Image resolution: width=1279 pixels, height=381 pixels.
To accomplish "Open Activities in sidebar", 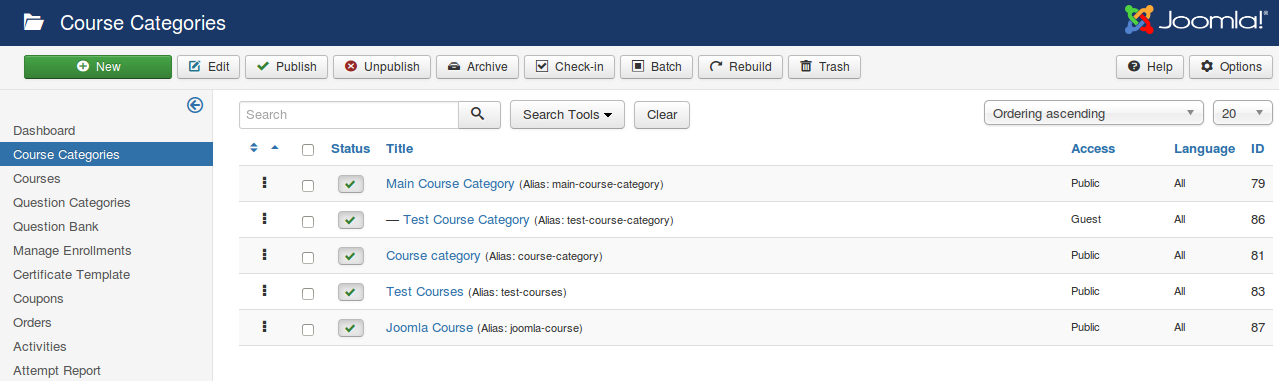I will point(39,347).
